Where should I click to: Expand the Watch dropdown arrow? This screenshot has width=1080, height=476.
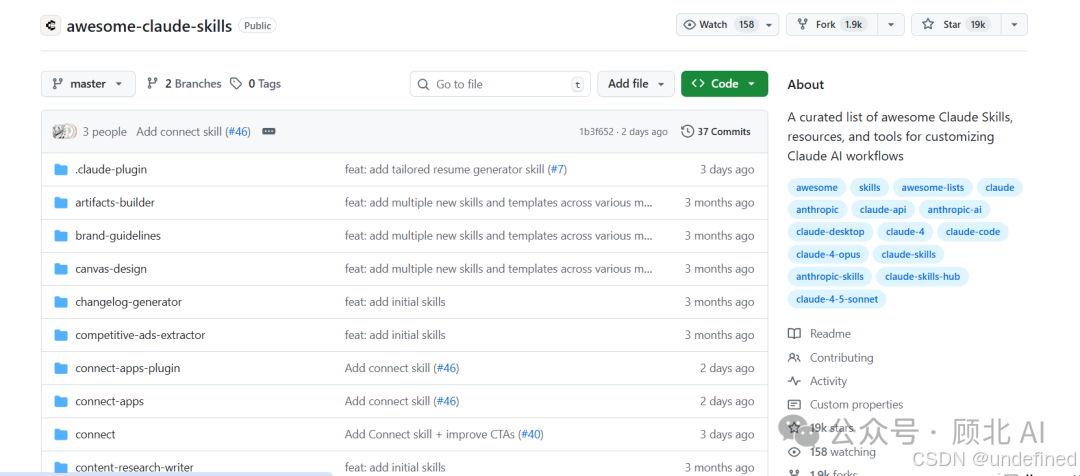[769, 25]
